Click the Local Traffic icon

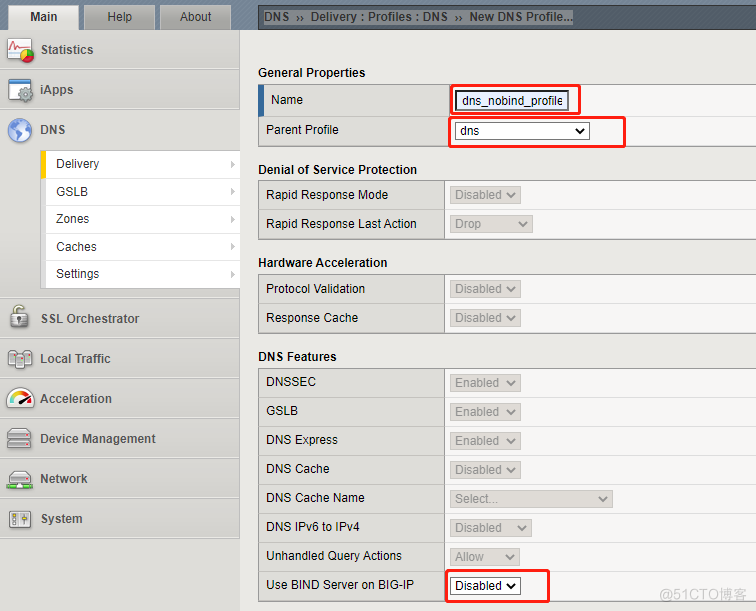20,358
